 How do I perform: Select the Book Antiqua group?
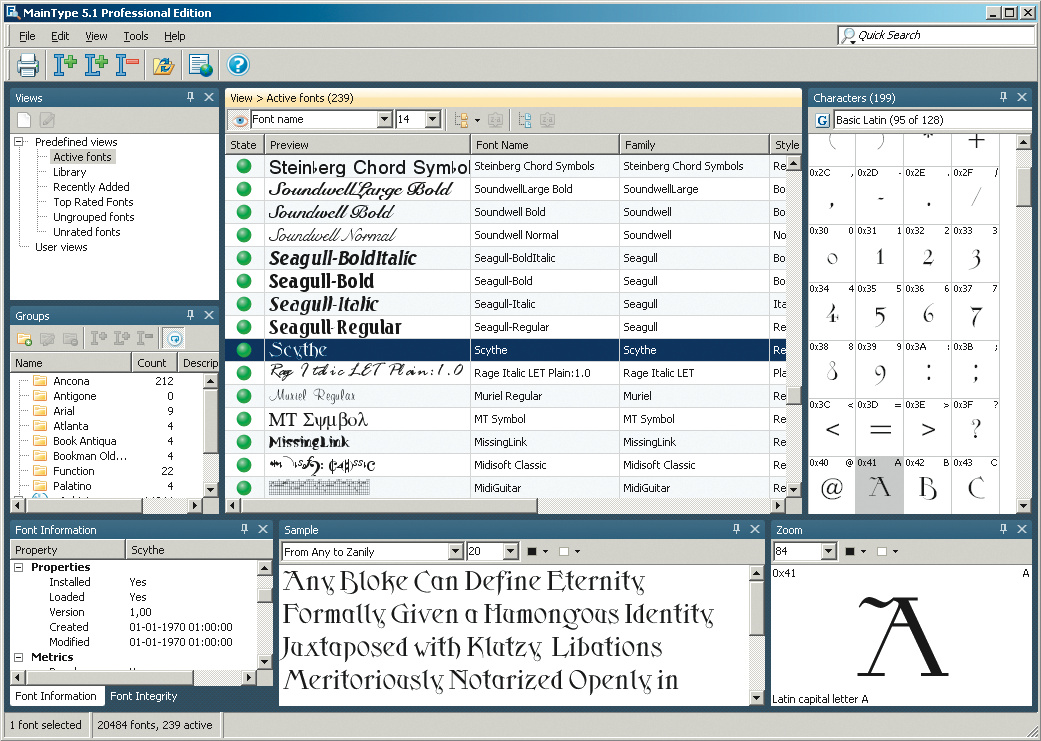[84, 441]
